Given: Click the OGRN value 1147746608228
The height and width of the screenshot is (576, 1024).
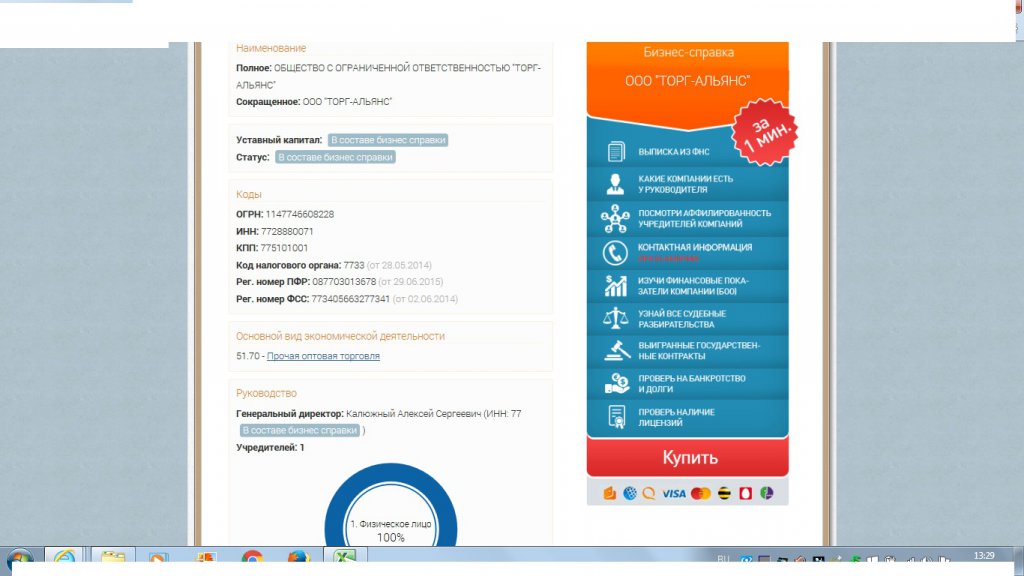Looking at the screenshot, I should click(x=300, y=214).
